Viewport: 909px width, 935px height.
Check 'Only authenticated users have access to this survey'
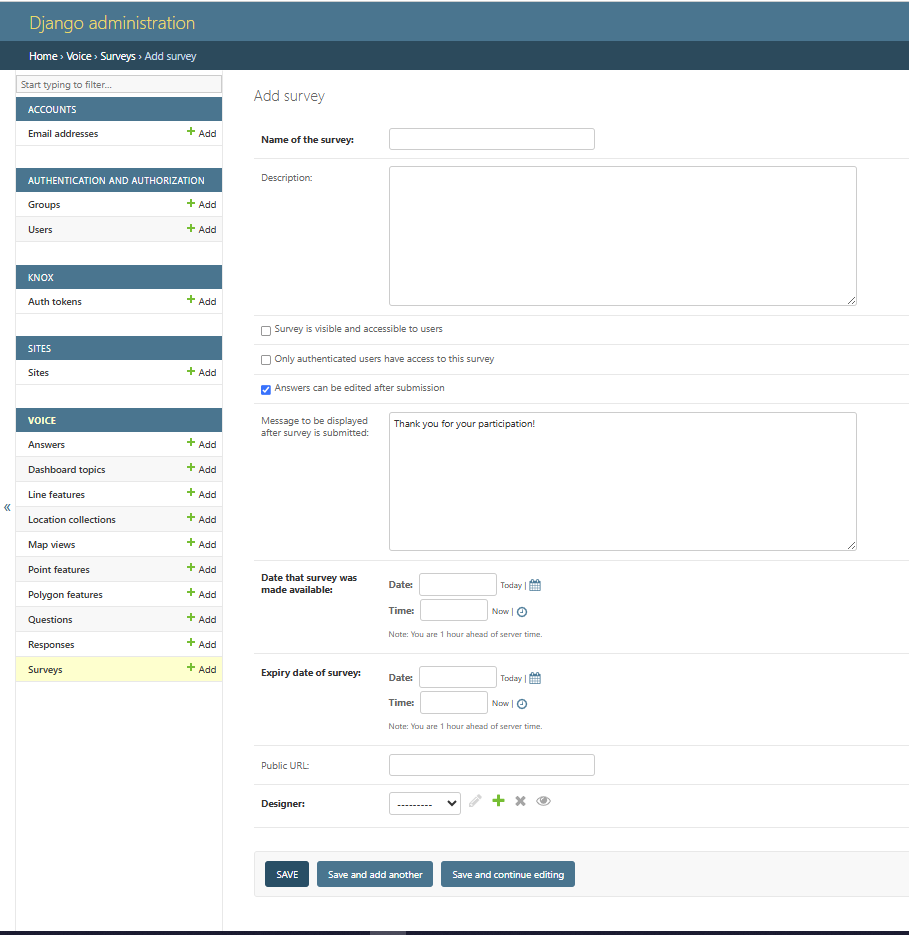[265, 359]
